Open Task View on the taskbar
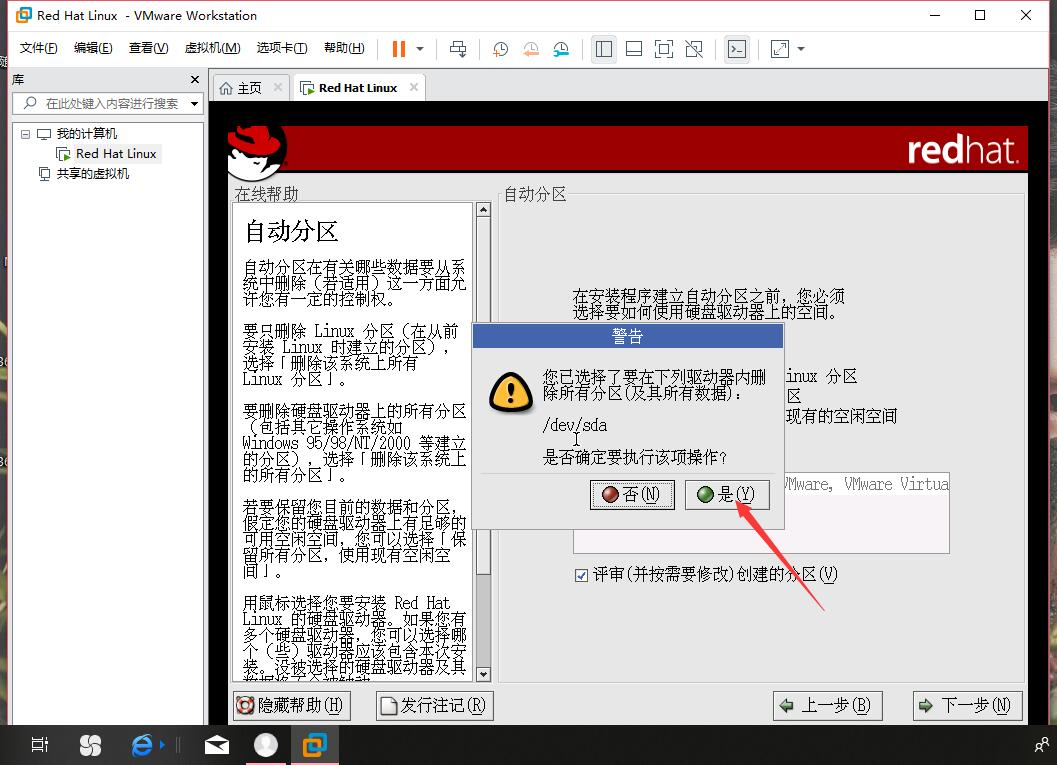 coord(40,745)
